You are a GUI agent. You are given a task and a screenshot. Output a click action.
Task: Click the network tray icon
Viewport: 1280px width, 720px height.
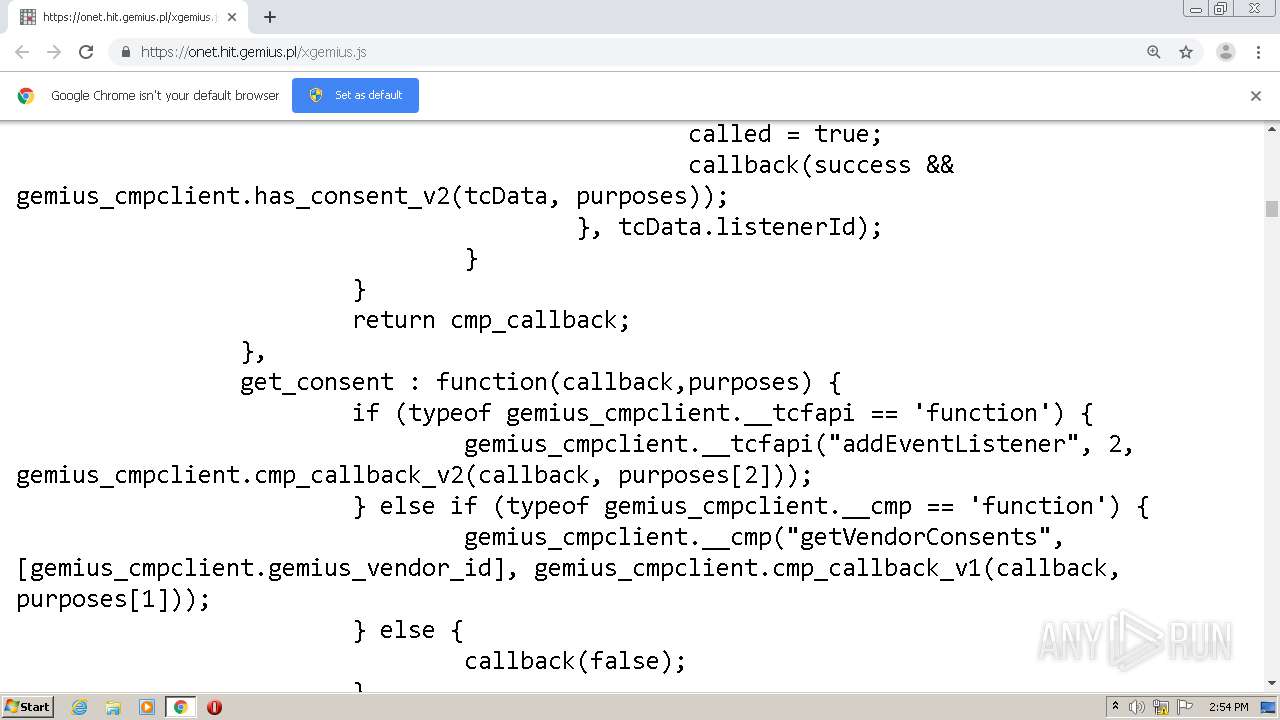[x=1161, y=707]
